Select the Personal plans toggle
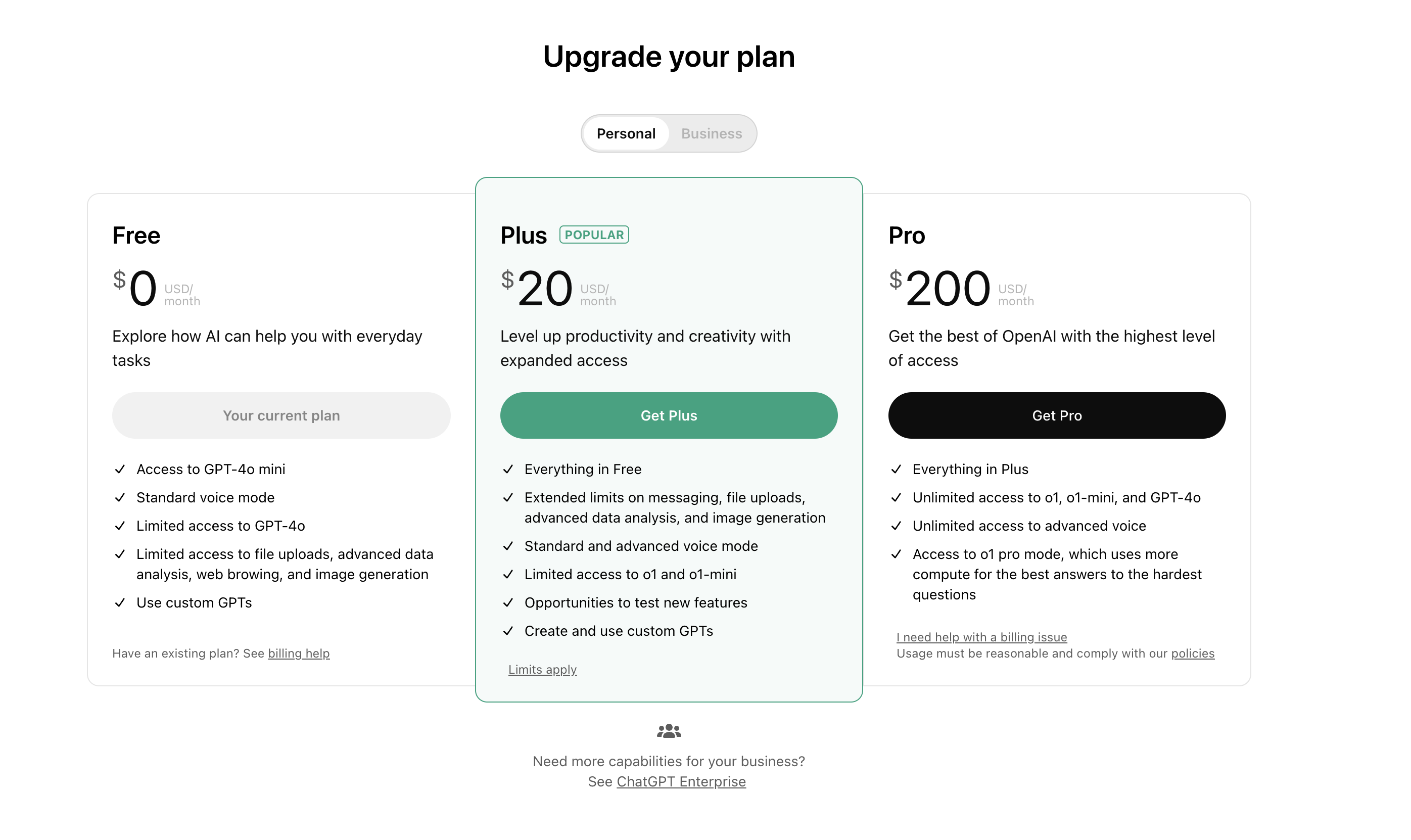 626,133
